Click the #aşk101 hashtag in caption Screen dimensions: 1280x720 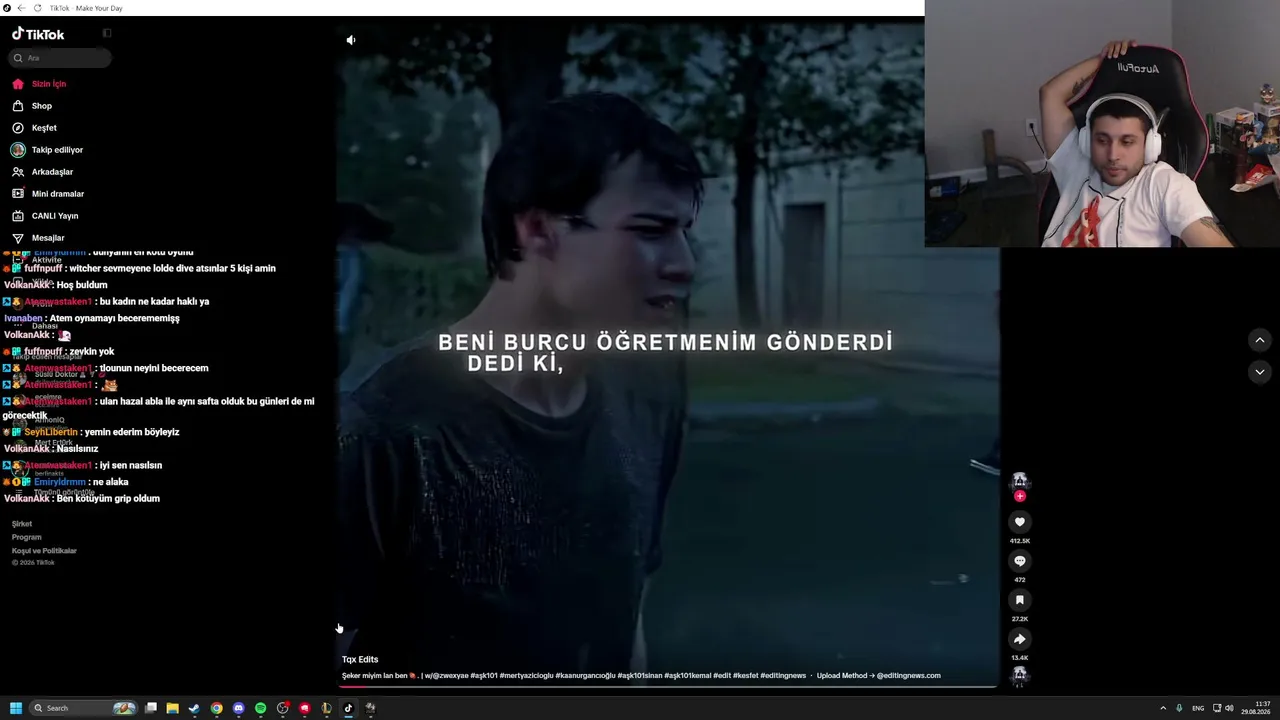[484, 676]
